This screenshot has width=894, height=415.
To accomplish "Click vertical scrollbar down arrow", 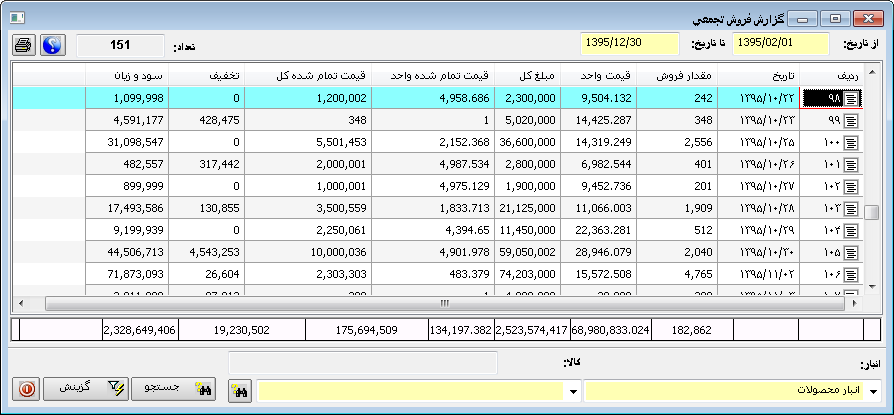I will [x=871, y=287].
